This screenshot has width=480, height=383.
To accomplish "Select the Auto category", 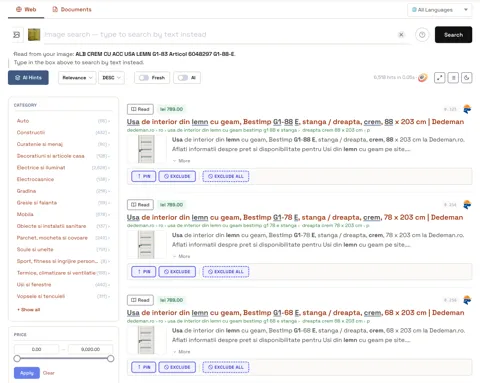I will tap(23, 121).
